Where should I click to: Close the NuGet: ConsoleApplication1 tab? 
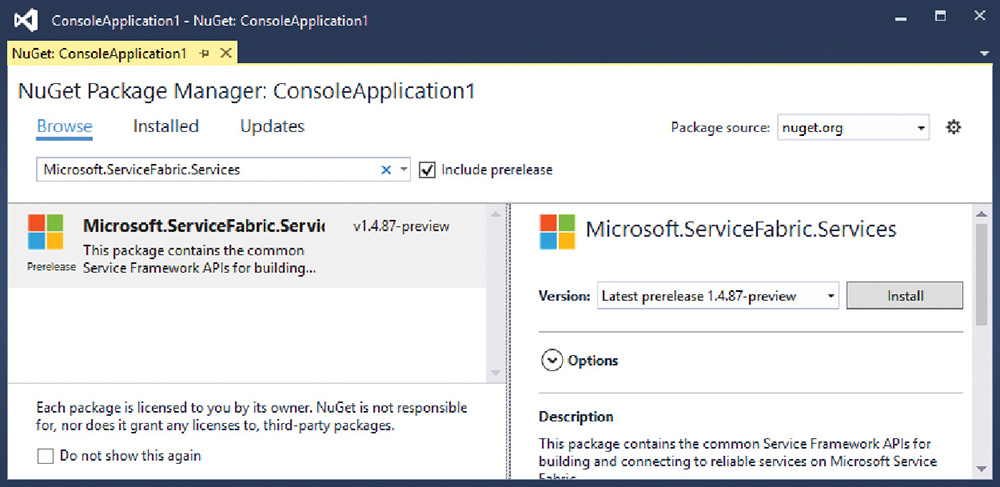pos(224,54)
